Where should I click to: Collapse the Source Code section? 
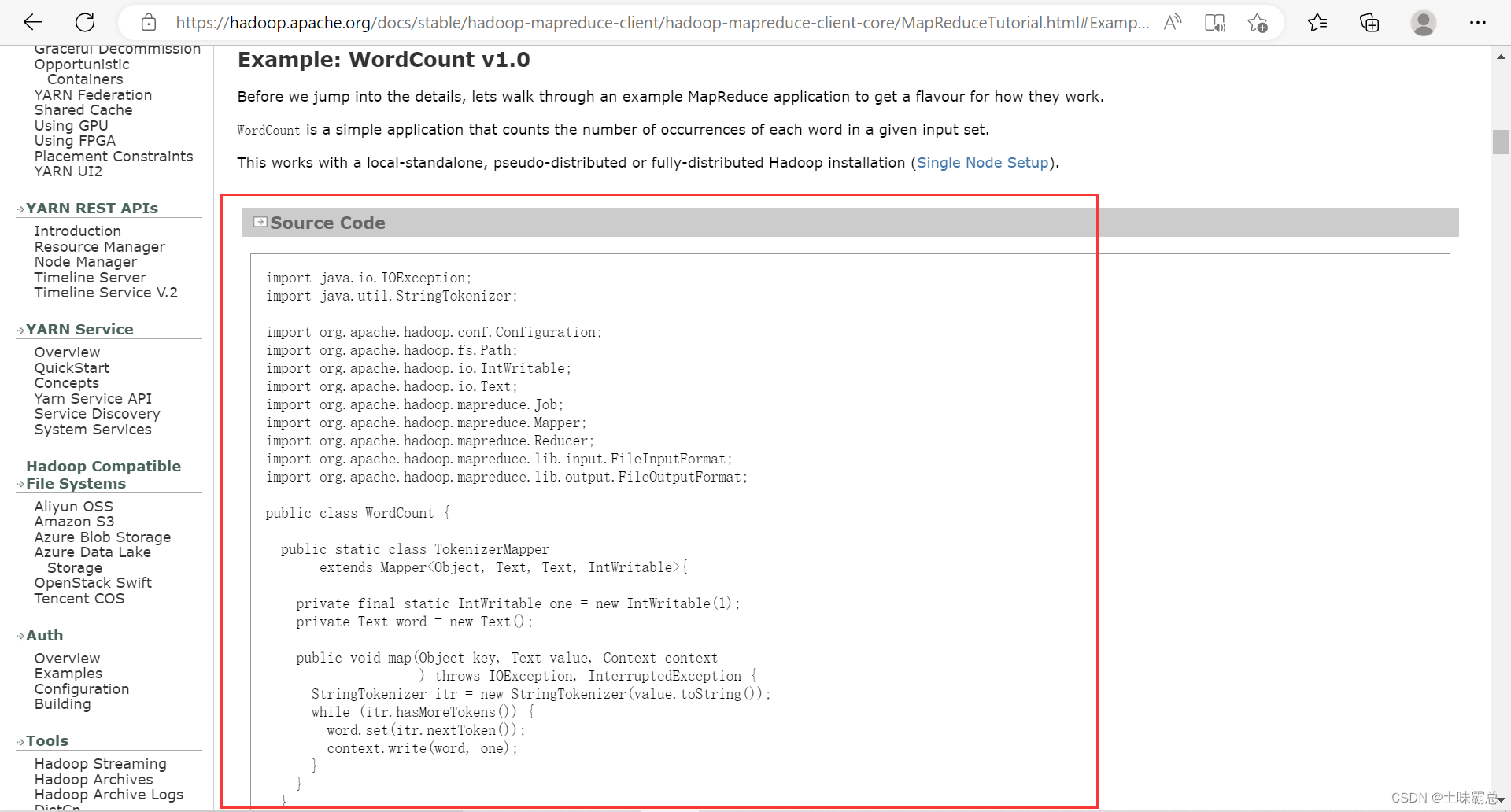click(x=259, y=221)
